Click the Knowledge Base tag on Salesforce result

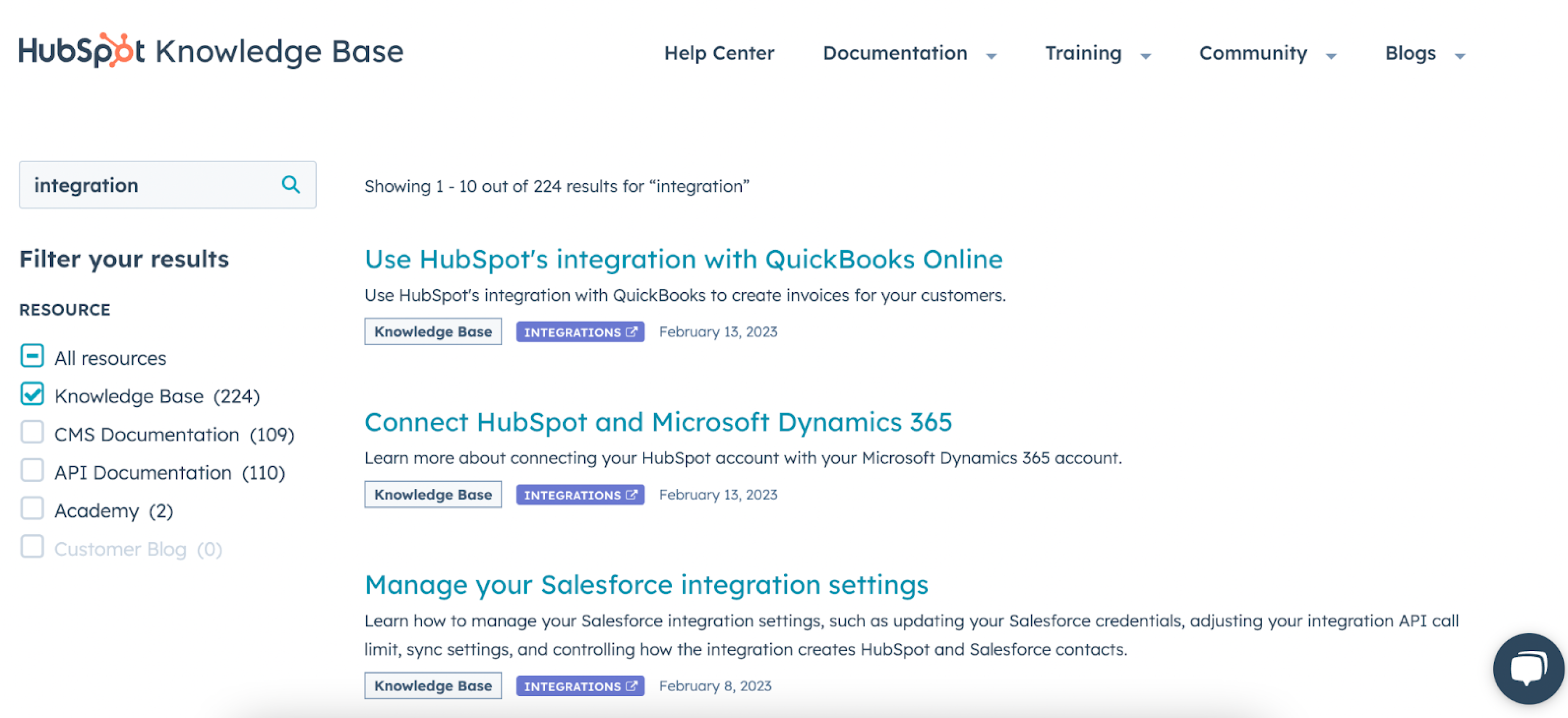[x=432, y=686]
